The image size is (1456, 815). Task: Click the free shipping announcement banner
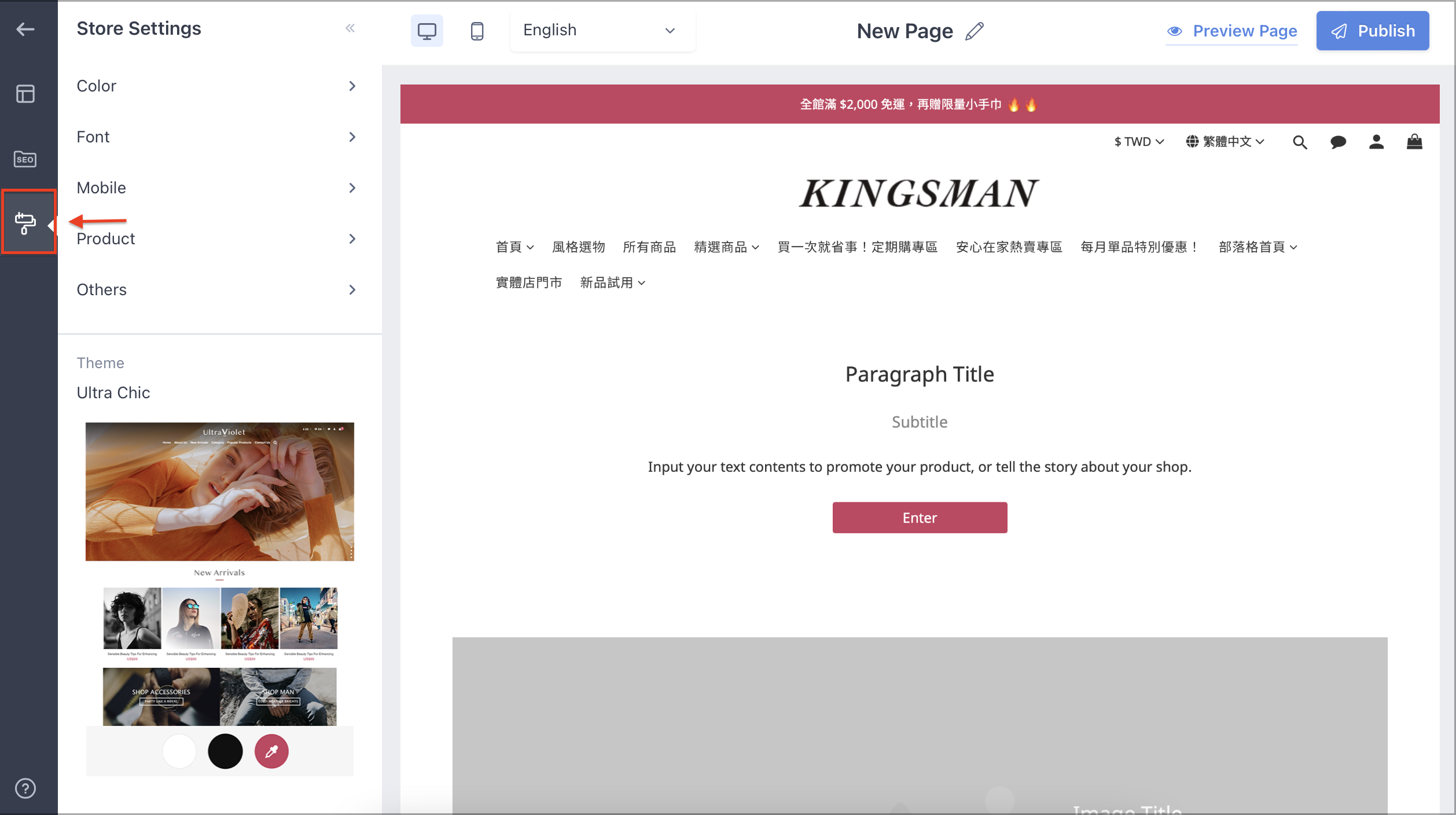pyautogui.click(x=920, y=104)
